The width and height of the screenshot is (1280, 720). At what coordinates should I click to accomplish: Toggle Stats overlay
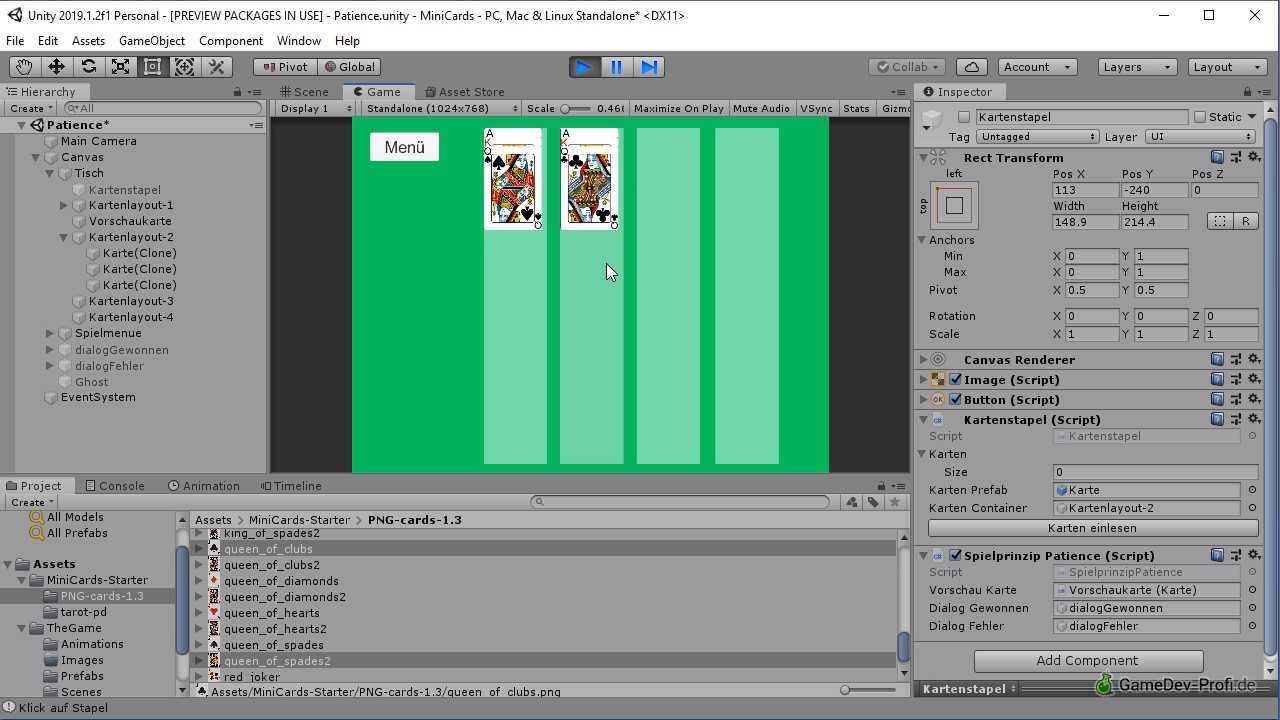pos(856,108)
